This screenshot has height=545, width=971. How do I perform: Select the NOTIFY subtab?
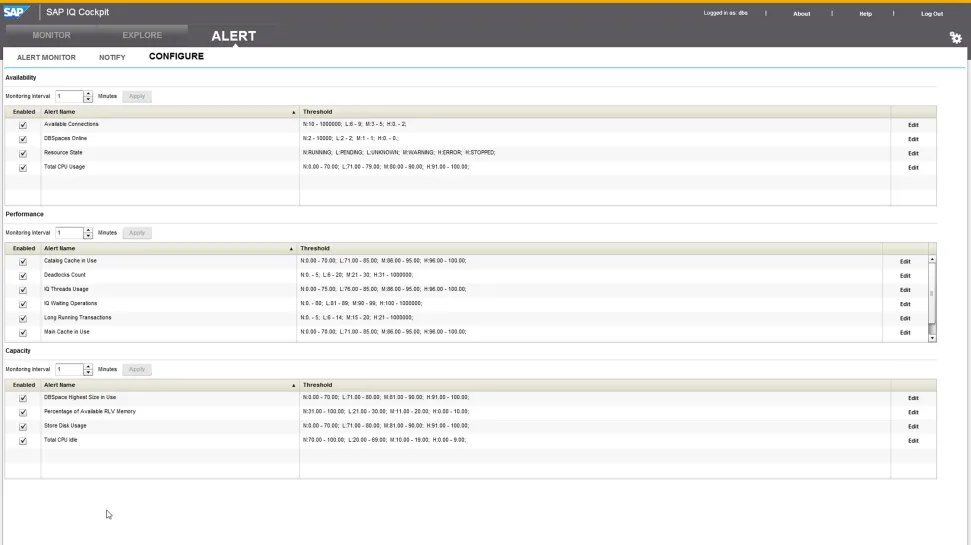112,57
